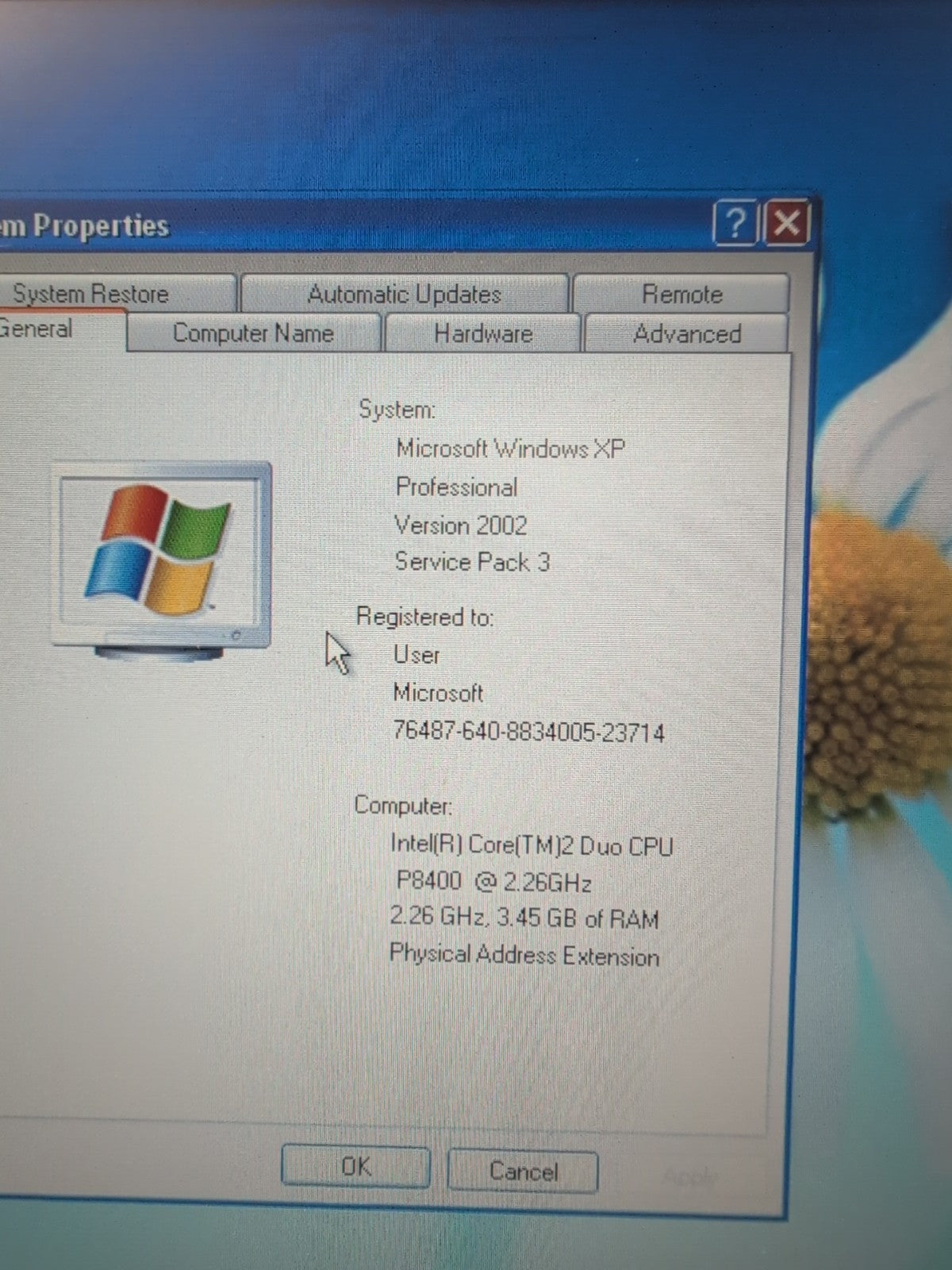Click the 'Physical Address Extension' text

(x=524, y=955)
